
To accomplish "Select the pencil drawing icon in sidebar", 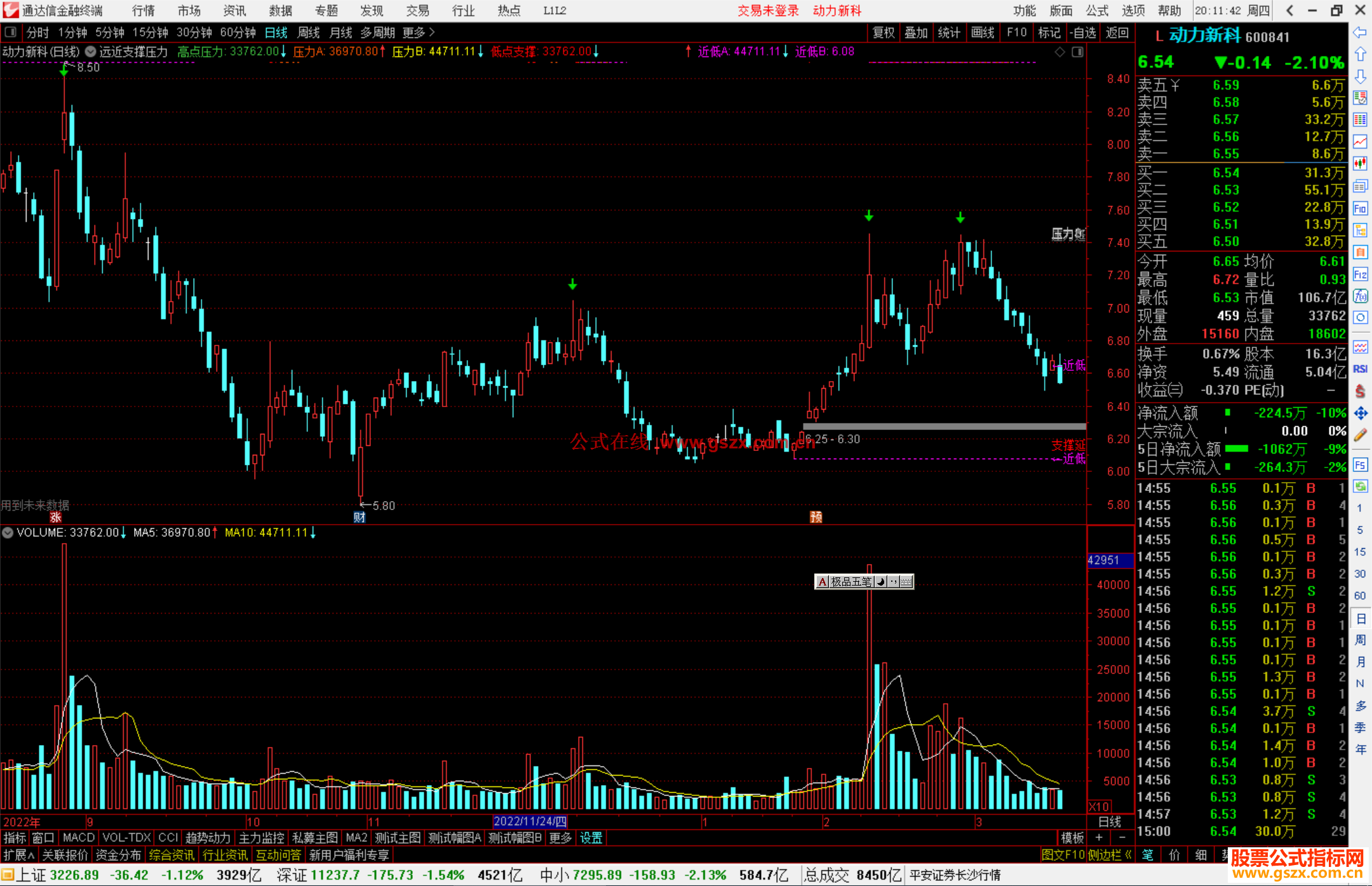I will (x=1360, y=436).
